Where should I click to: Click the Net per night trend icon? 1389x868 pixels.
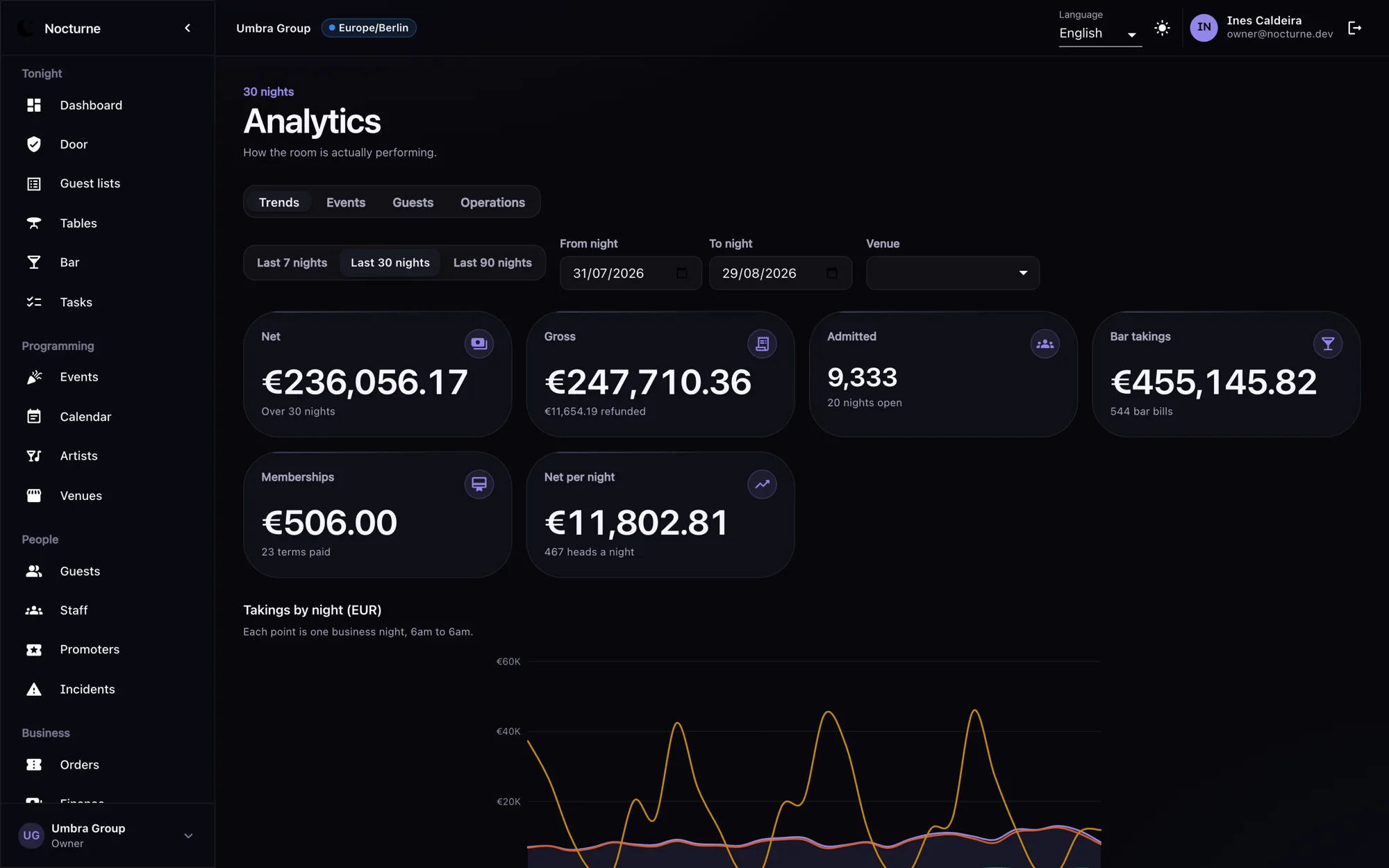762,484
